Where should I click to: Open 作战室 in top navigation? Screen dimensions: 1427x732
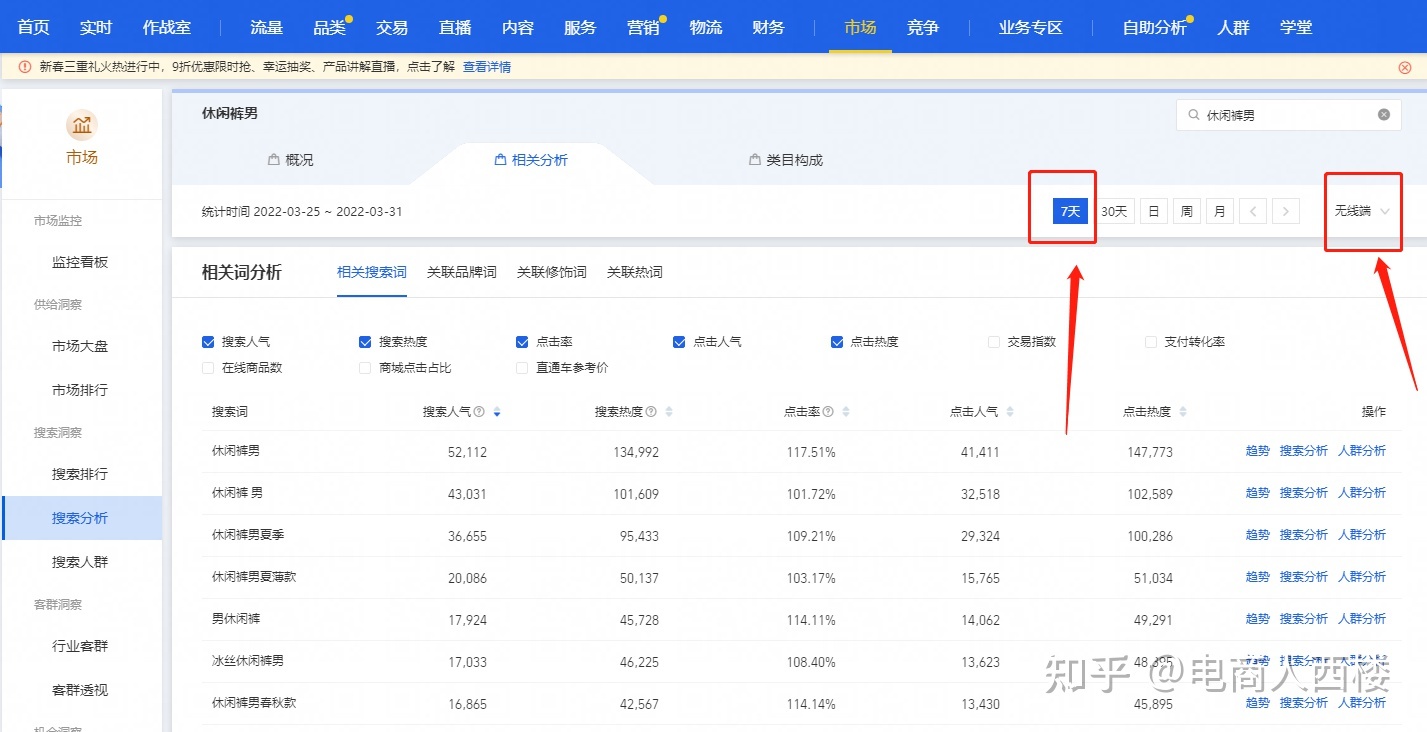click(x=167, y=27)
